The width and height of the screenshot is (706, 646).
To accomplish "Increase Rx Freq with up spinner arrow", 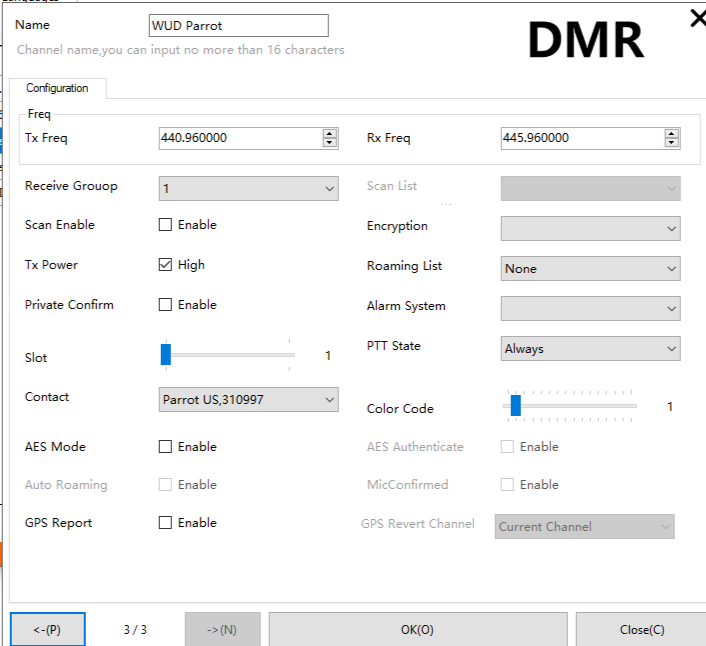I will pyautogui.click(x=672, y=134).
